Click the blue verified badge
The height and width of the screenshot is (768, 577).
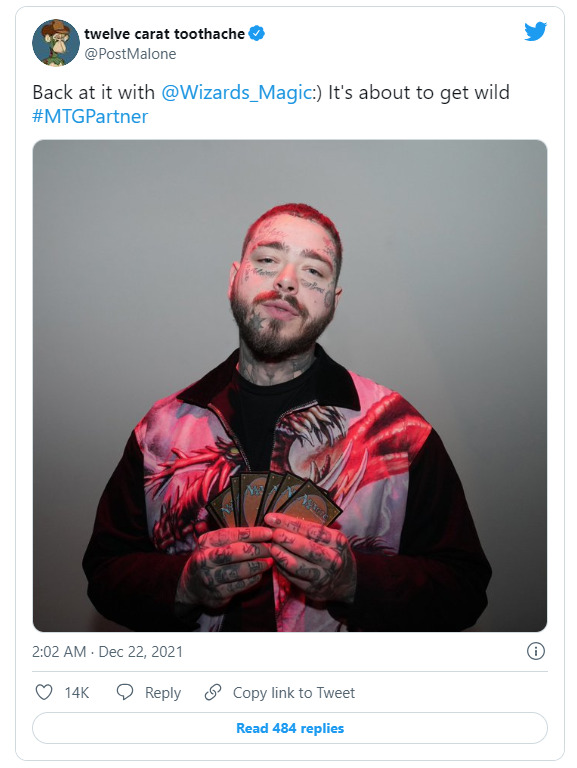tap(257, 33)
